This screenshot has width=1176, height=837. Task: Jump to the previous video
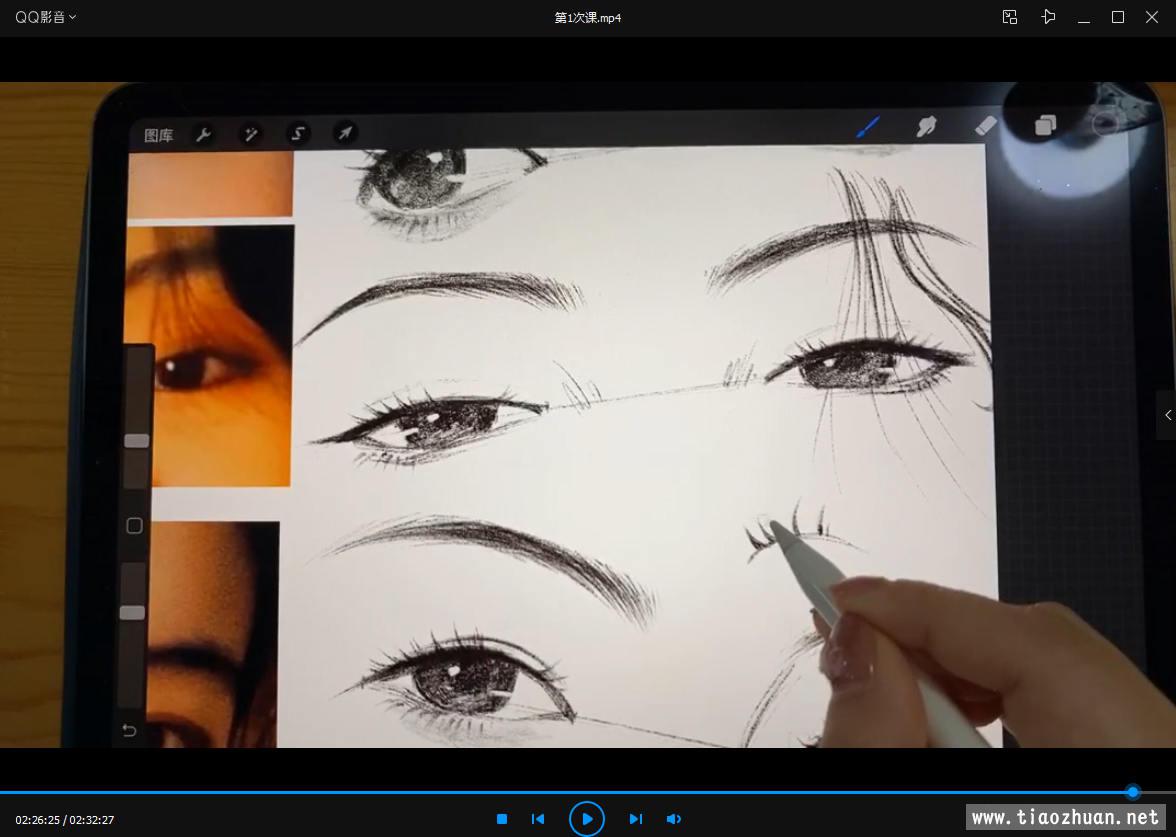538,819
